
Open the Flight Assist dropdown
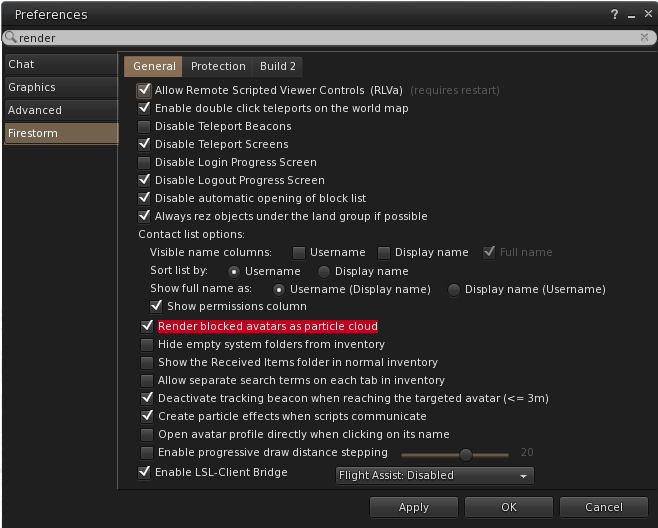tap(434, 475)
